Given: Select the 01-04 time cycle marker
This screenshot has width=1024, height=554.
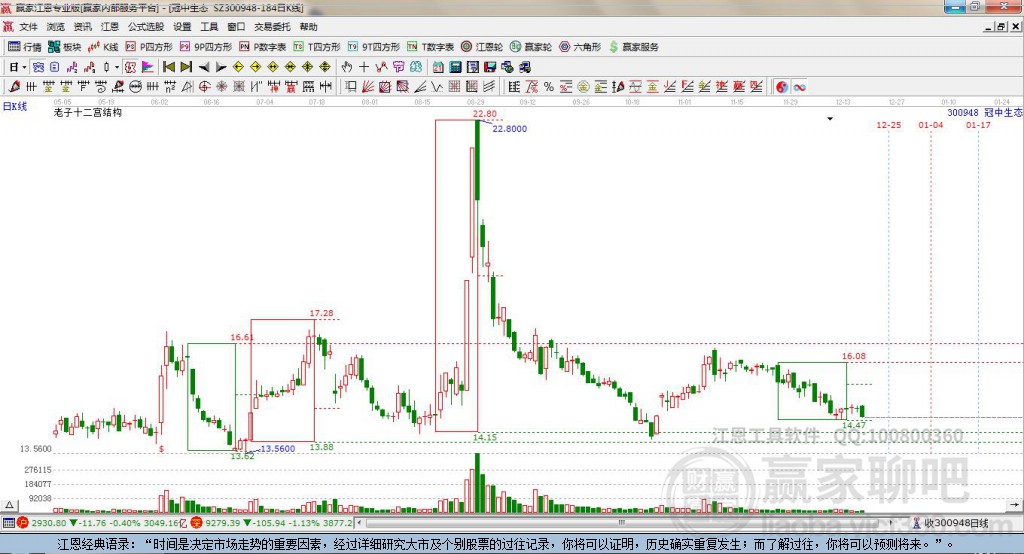Looking at the screenshot, I should 931,125.
